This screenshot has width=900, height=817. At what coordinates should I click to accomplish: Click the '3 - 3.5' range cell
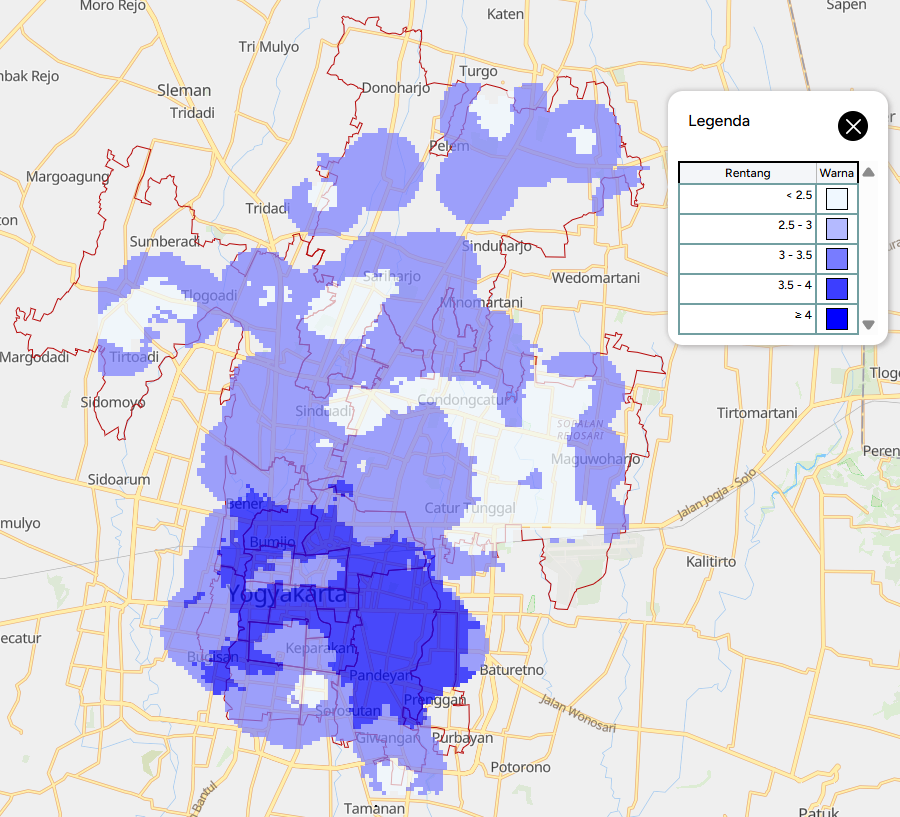coord(747,259)
